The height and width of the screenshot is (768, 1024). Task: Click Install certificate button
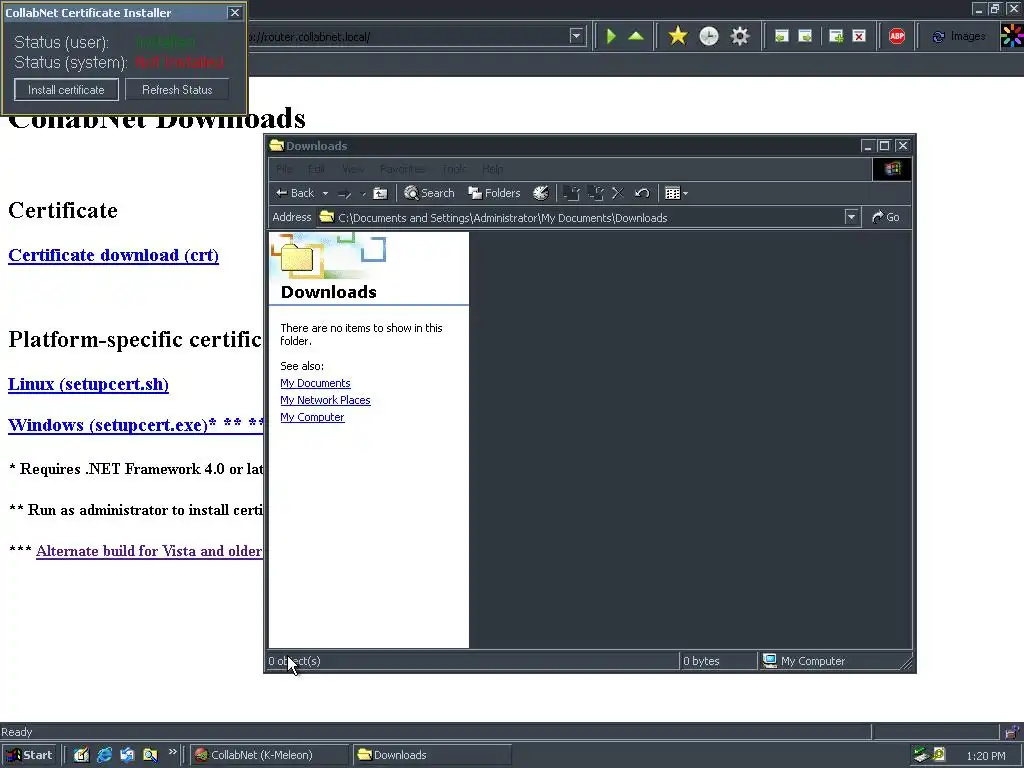[66, 89]
